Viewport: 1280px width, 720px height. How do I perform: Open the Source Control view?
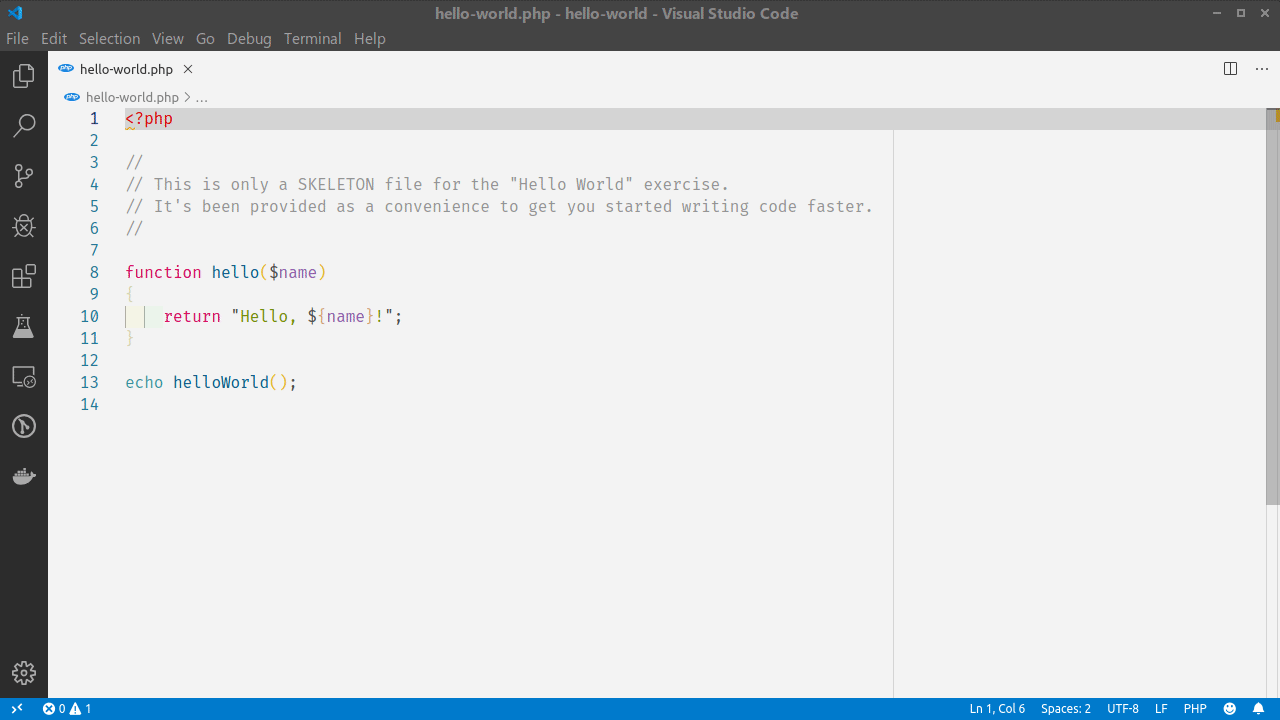pyautogui.click(x=23, y=175)
